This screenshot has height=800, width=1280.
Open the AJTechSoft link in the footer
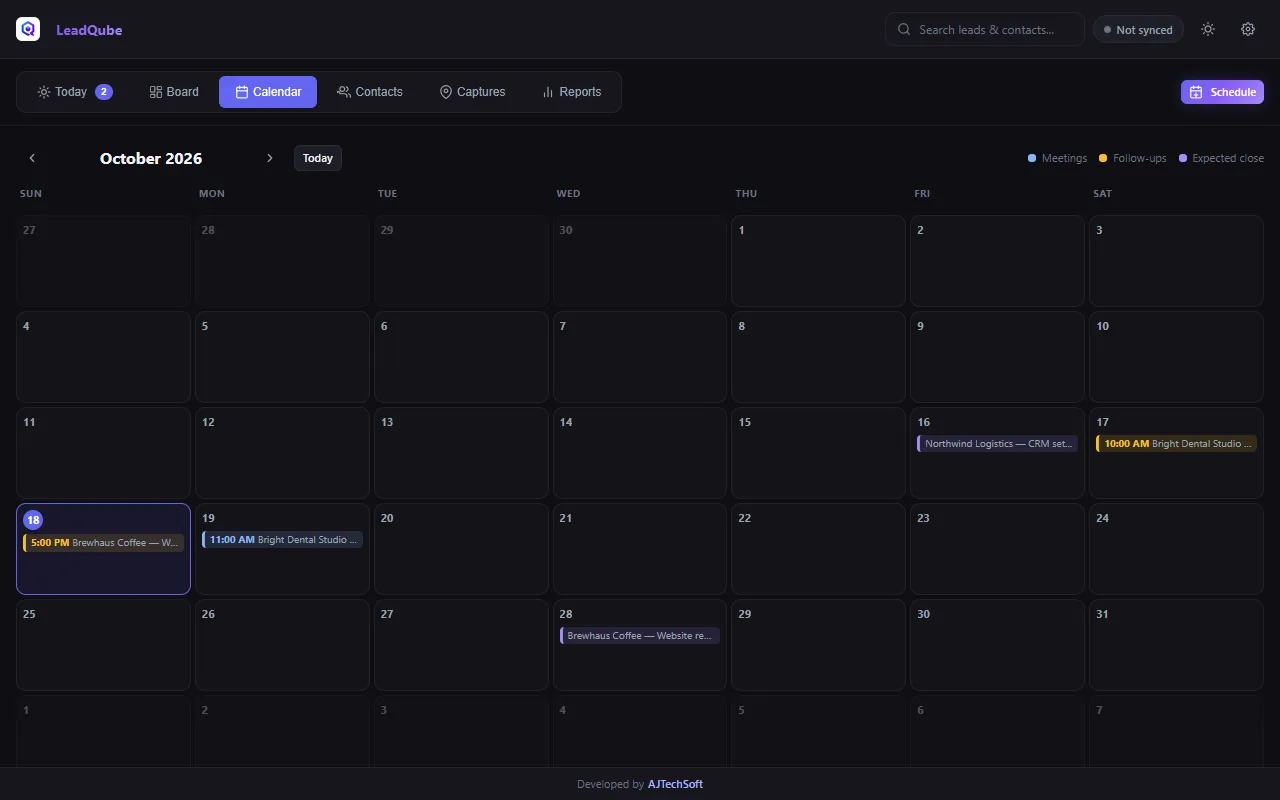[675, 784]
